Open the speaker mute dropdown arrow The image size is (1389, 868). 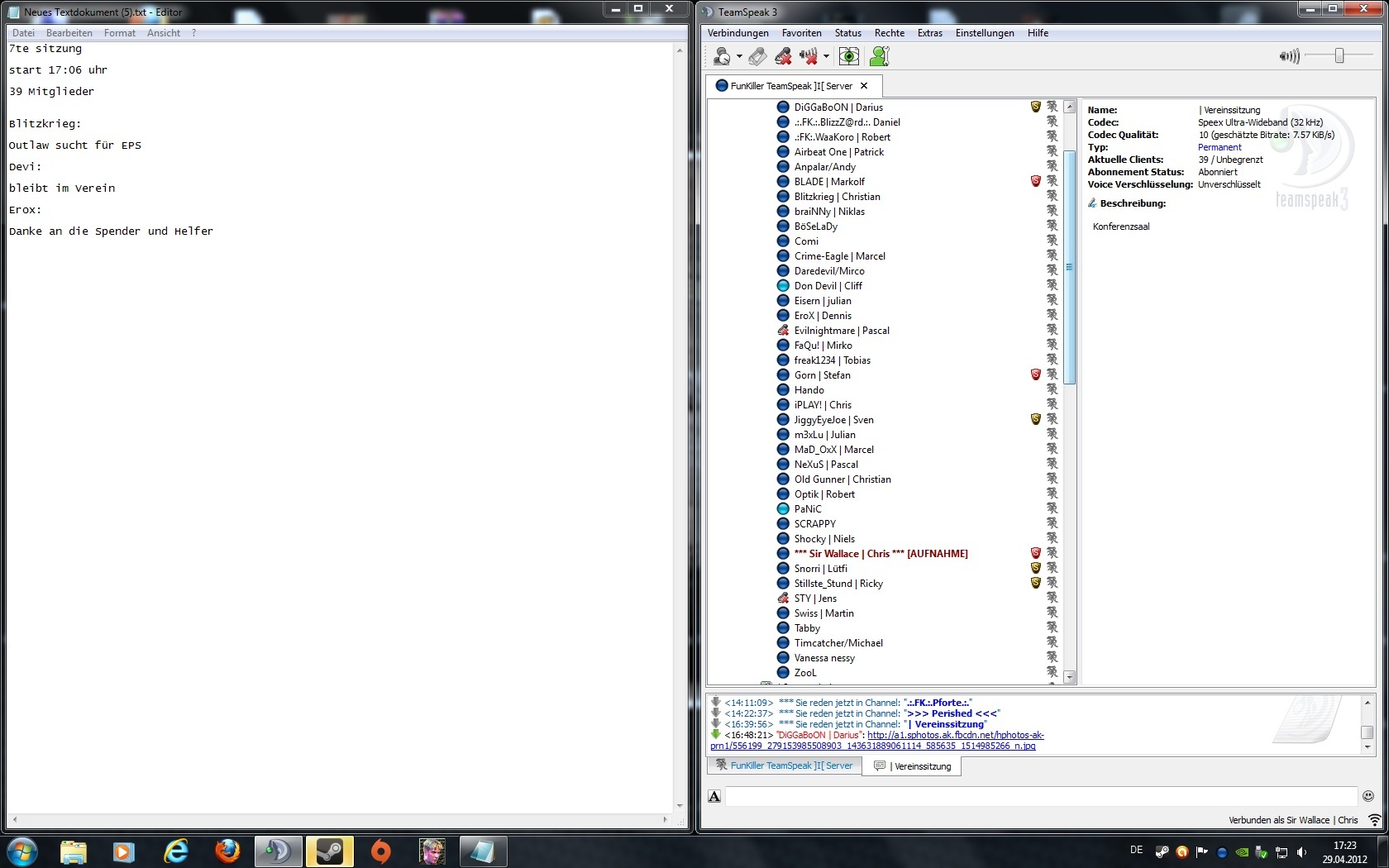[826, 57]
